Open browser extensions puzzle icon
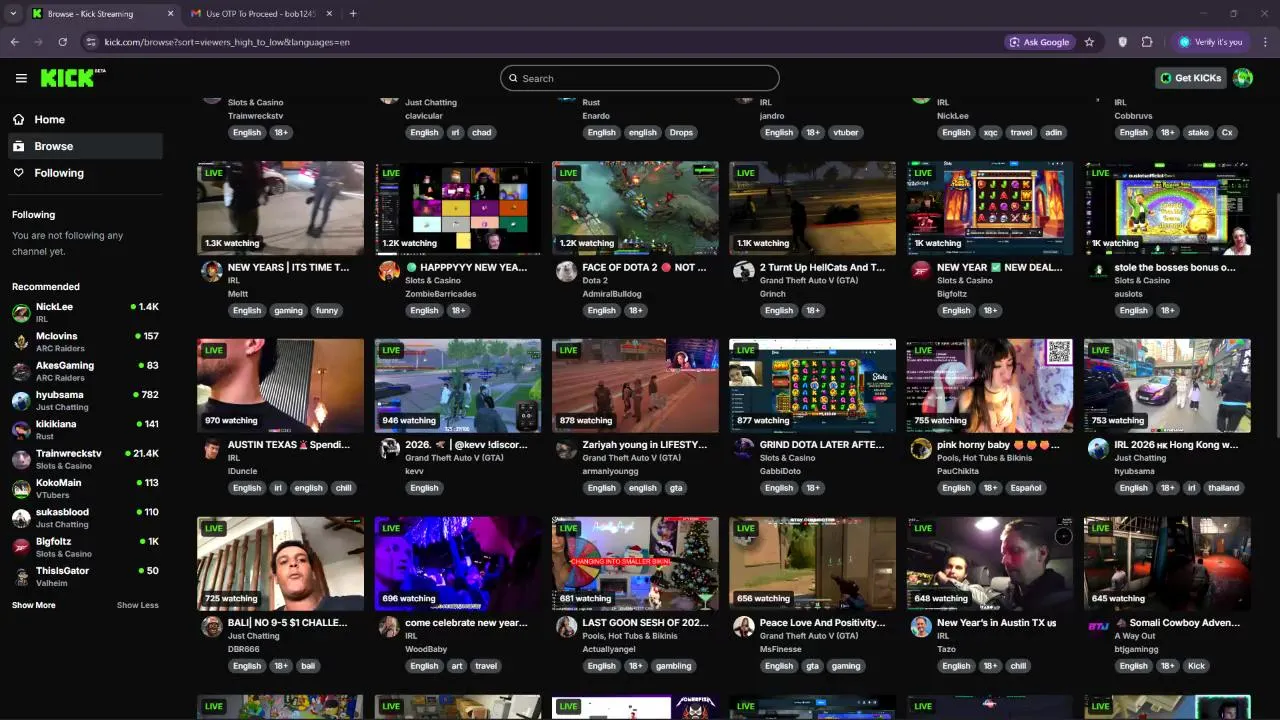This screenshot has height=720, width=1280. click(x=1147, y=42)
